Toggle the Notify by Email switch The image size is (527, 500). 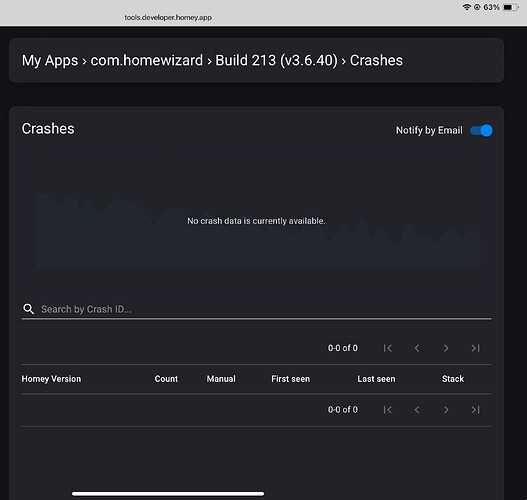pyautogui.click(x=481, y=130)
